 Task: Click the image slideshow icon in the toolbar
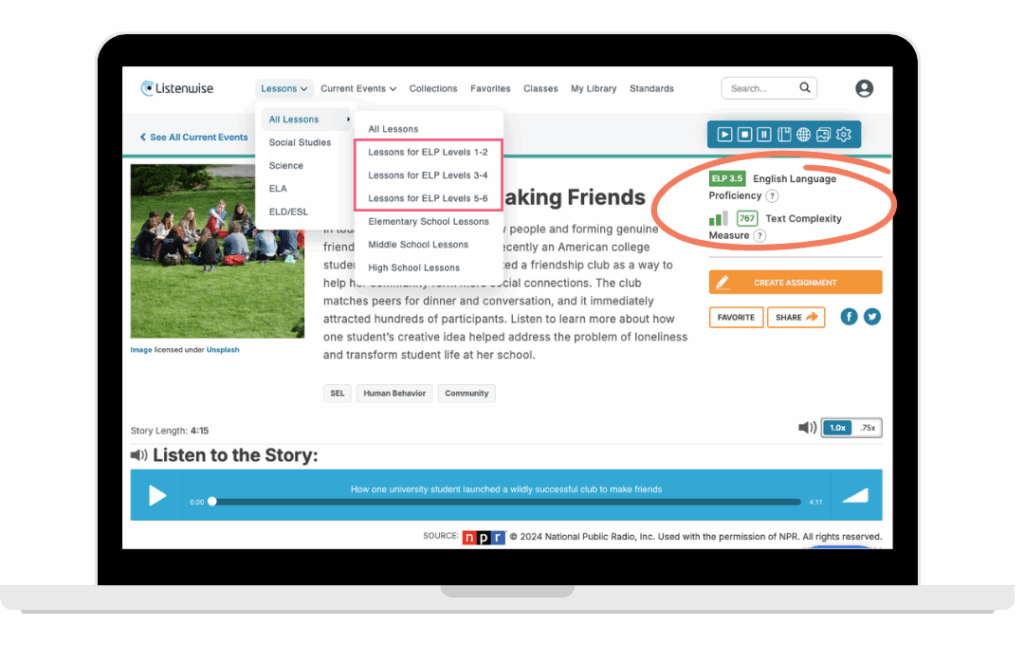click(x=823, y=134)
